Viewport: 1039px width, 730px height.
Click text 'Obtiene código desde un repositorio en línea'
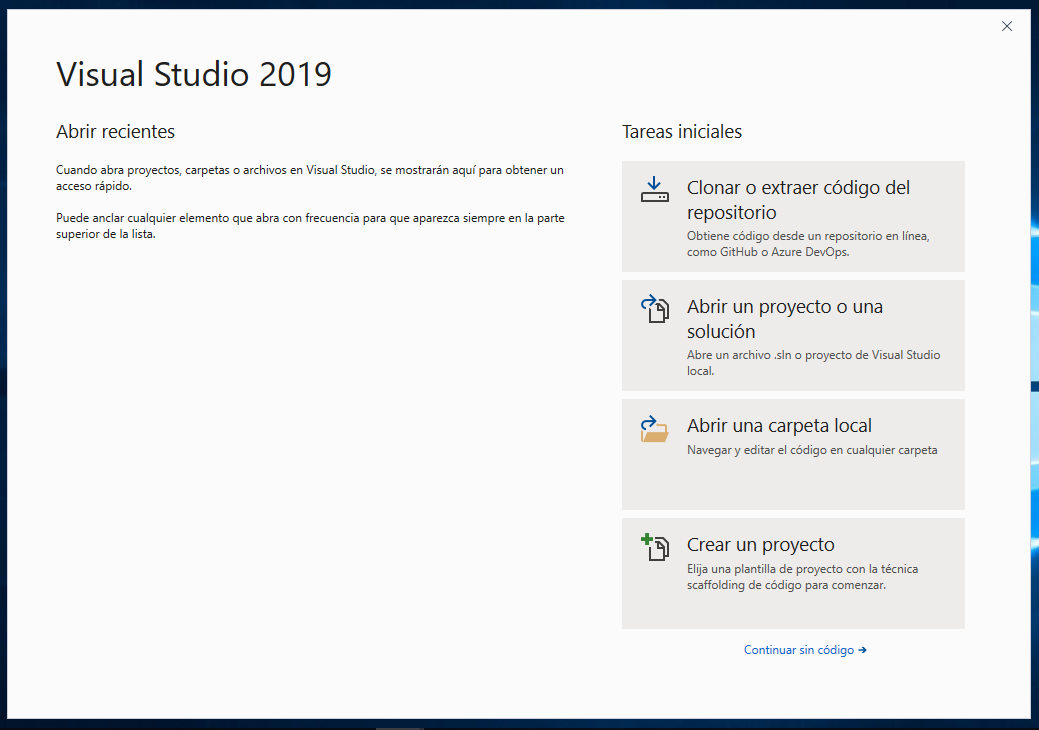pos(808,236)
